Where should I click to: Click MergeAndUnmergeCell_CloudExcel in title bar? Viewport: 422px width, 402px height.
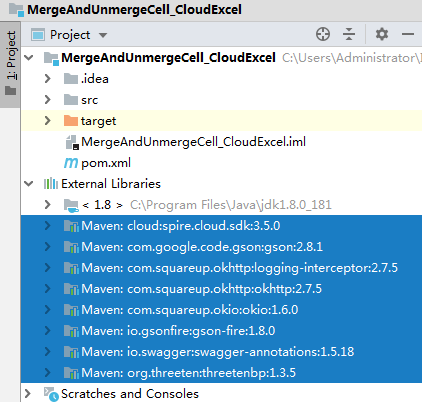pos(134,9)
